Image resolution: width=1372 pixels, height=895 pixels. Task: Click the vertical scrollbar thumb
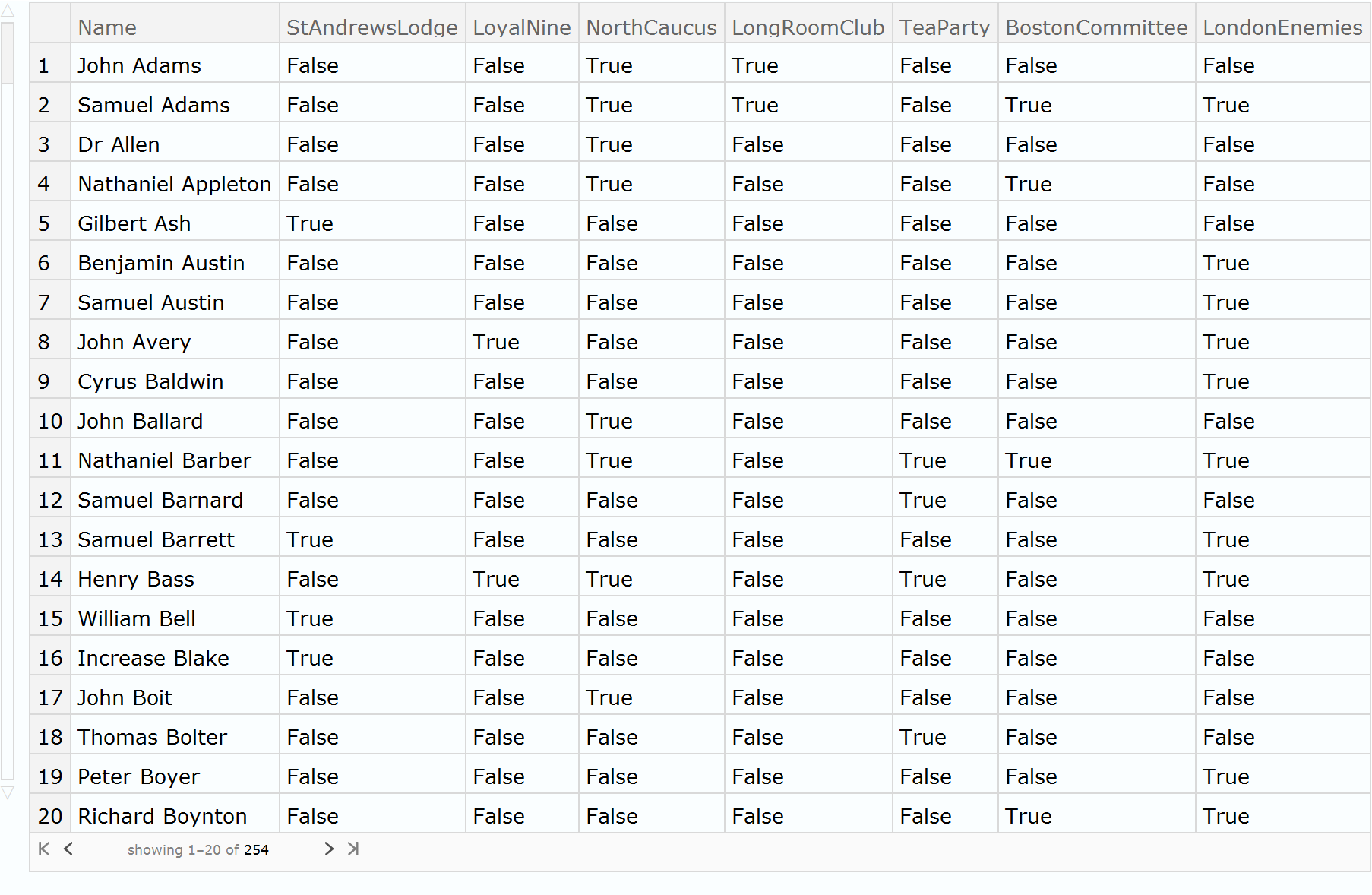click(x=8, y=53)
